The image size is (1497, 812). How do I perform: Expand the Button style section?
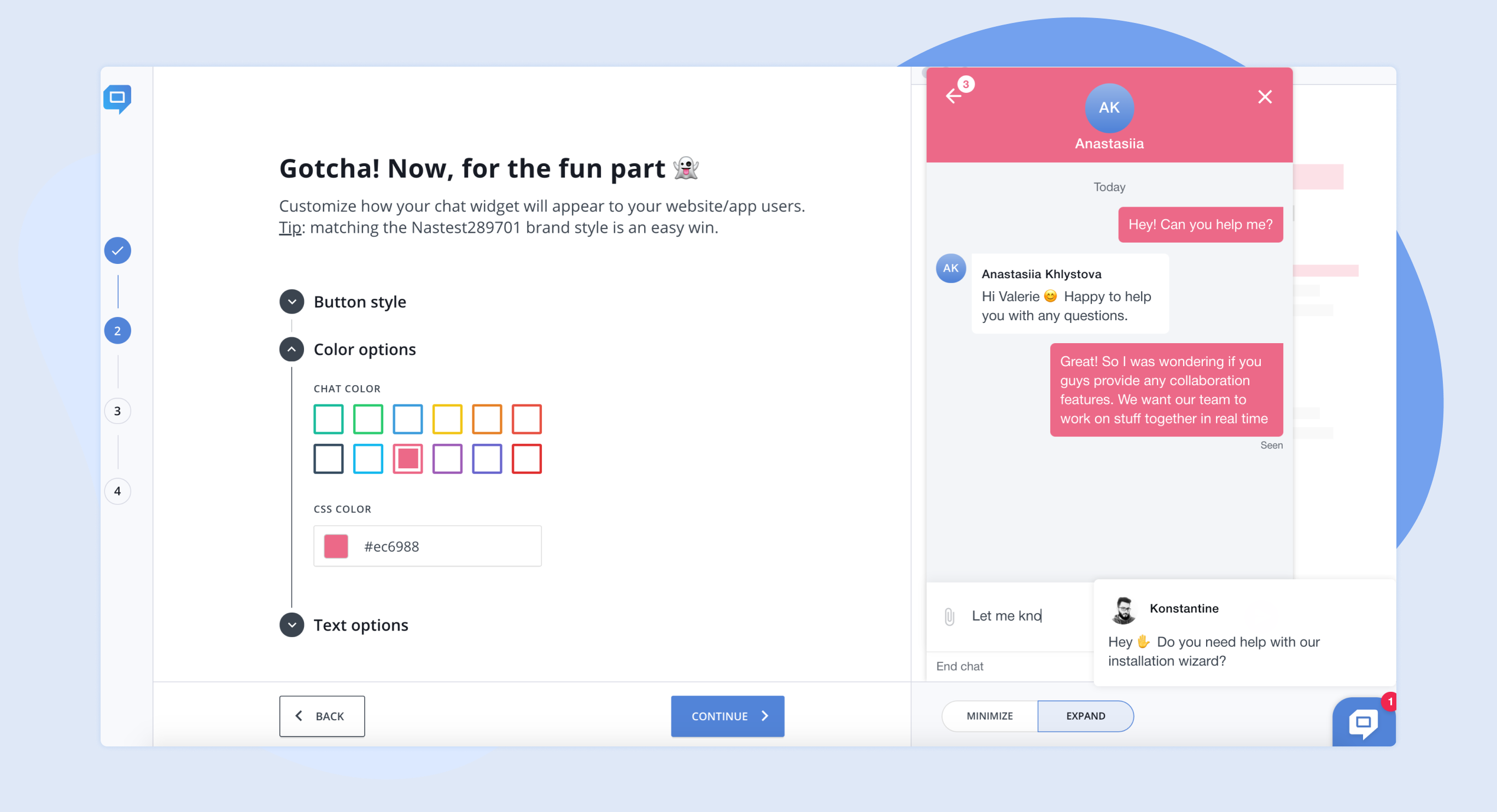coord(290,302)
